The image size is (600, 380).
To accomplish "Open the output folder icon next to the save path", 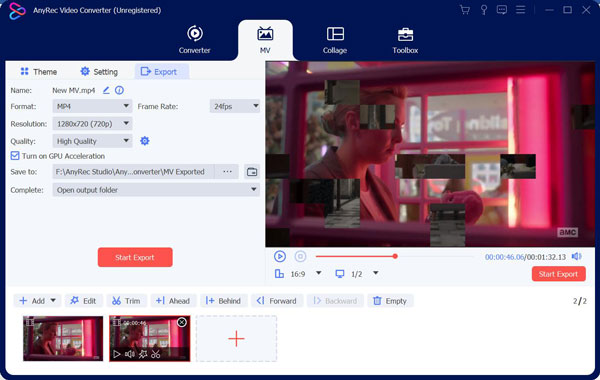I will tap(252, 172).
